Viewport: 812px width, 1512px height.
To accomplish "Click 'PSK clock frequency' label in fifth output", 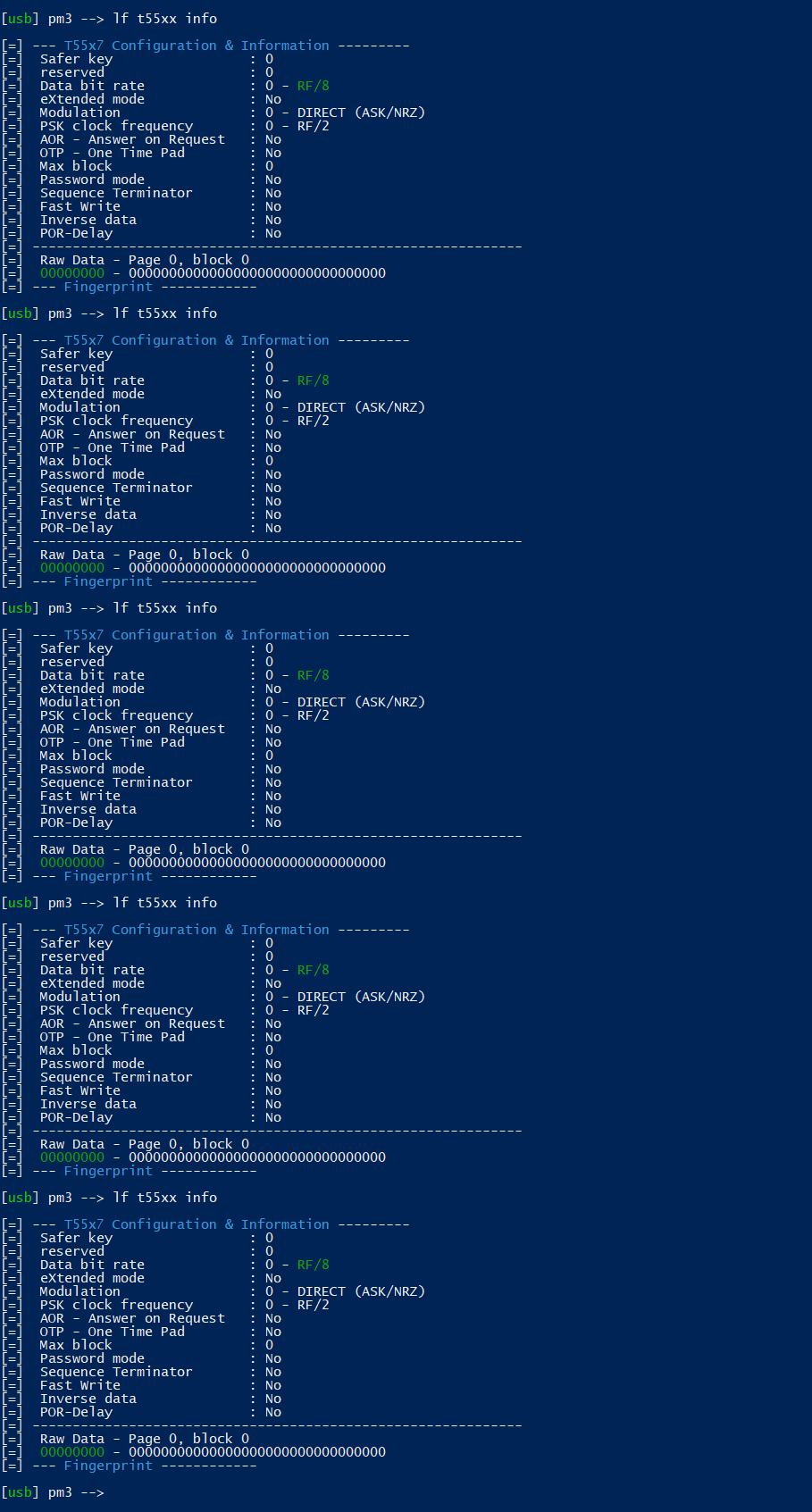I will click(x=116, y=1305).
